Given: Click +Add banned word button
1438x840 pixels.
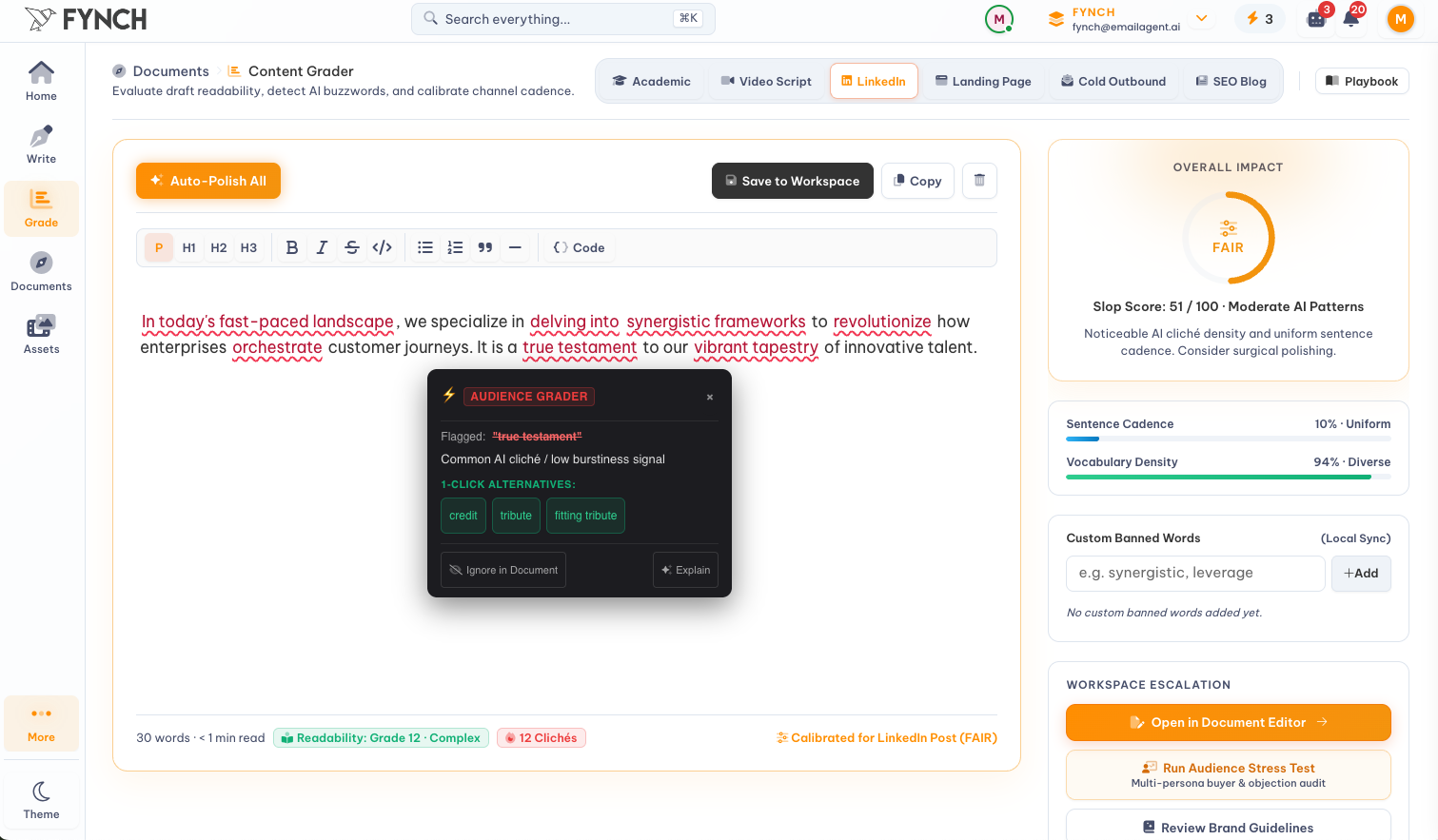Looking at the screenshot, I should [1361, 574].
